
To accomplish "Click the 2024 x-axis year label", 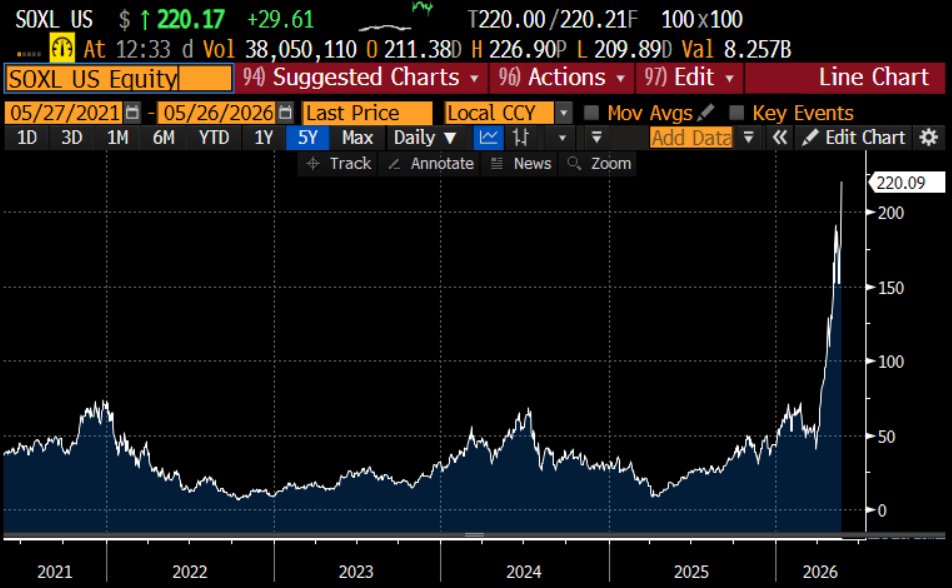I will [x=523, y=572].
